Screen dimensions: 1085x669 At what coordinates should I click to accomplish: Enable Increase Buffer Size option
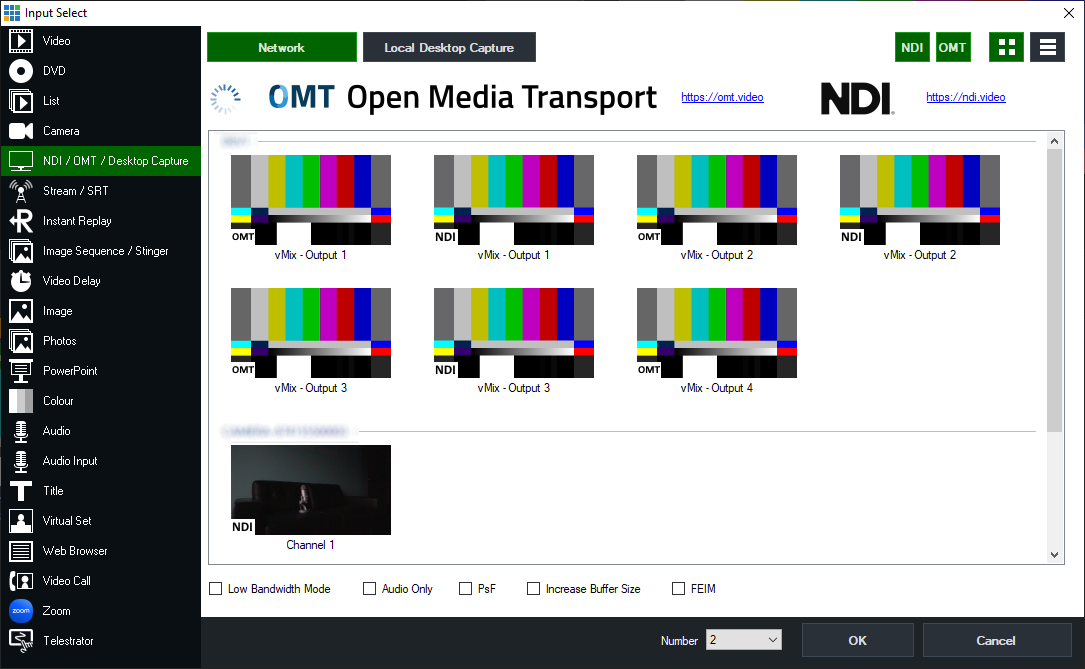[534, 589]
